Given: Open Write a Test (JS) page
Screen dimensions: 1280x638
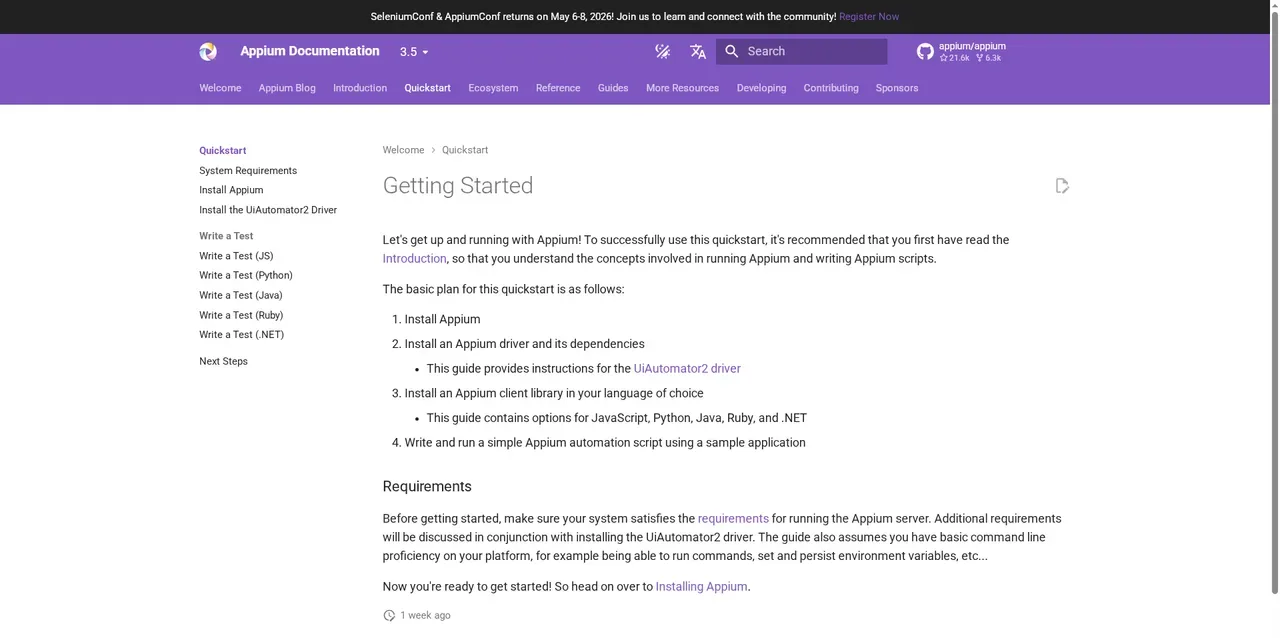Looking at the screenshot, I should [x=236, y=256].
